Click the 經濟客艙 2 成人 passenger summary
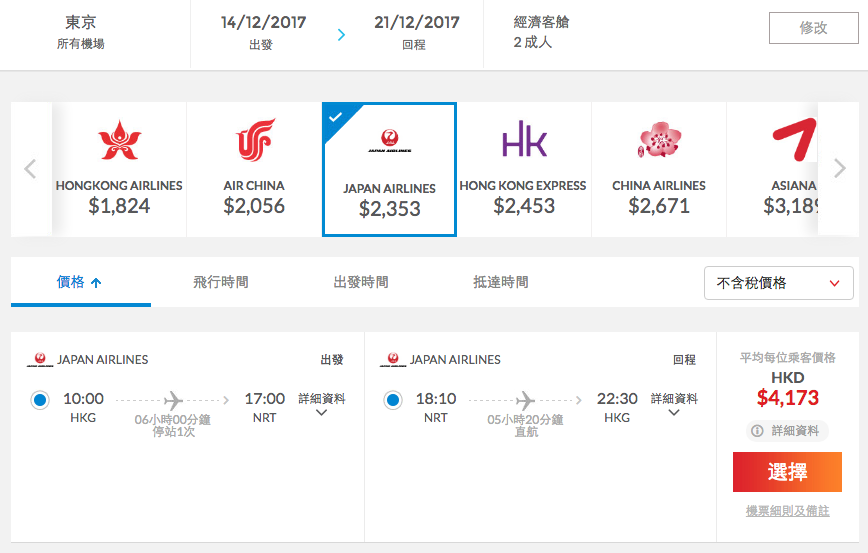Viewport: 868px width, 553px height. pos(540,32)
